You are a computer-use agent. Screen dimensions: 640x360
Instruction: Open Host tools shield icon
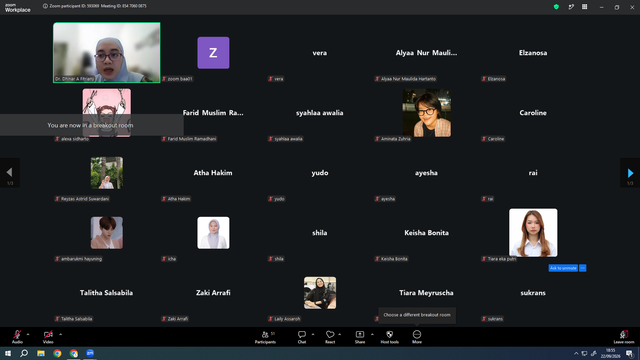(x=389, y=334)
